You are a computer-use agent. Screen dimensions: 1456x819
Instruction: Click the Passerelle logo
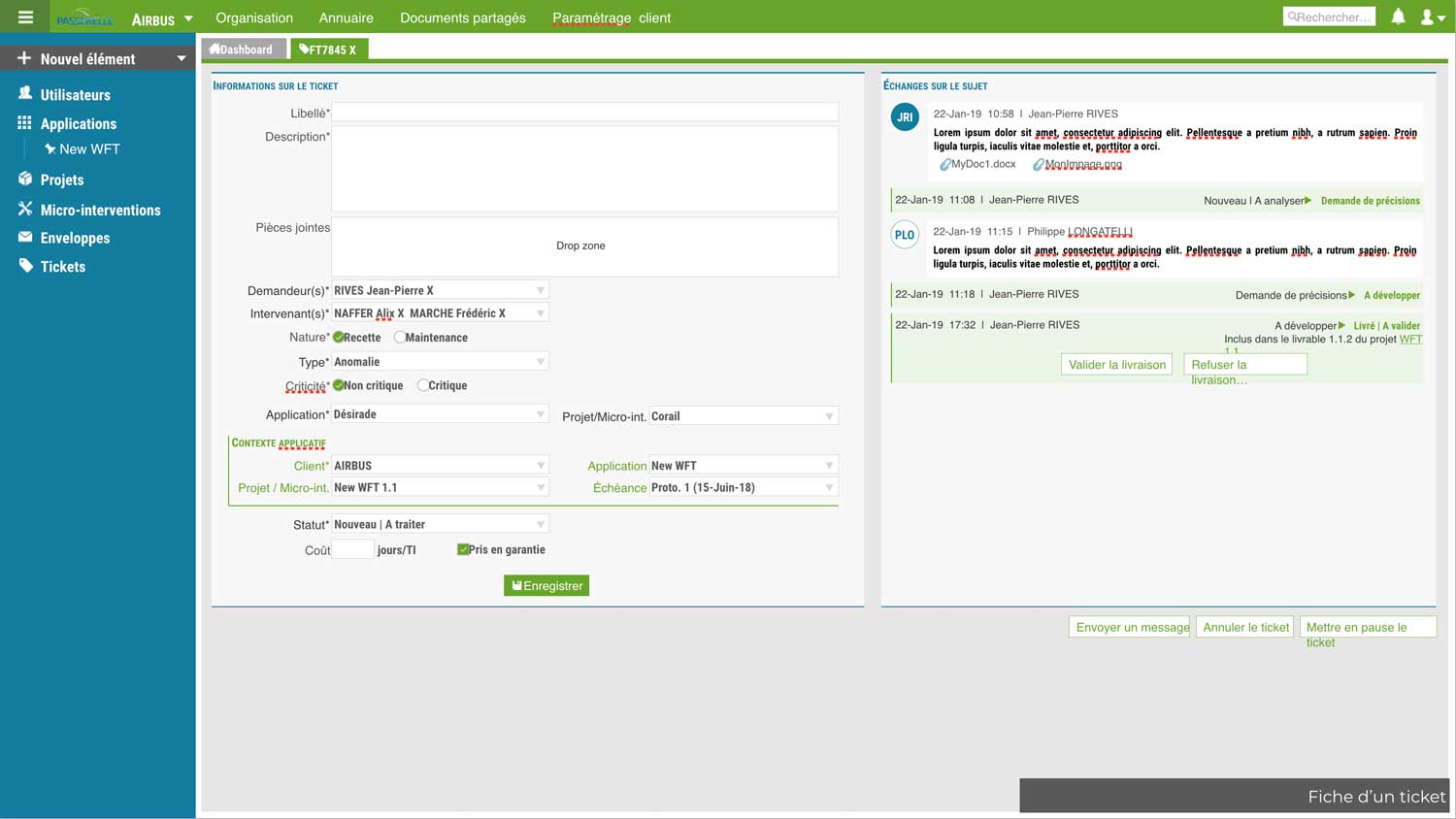click(85, 17)
